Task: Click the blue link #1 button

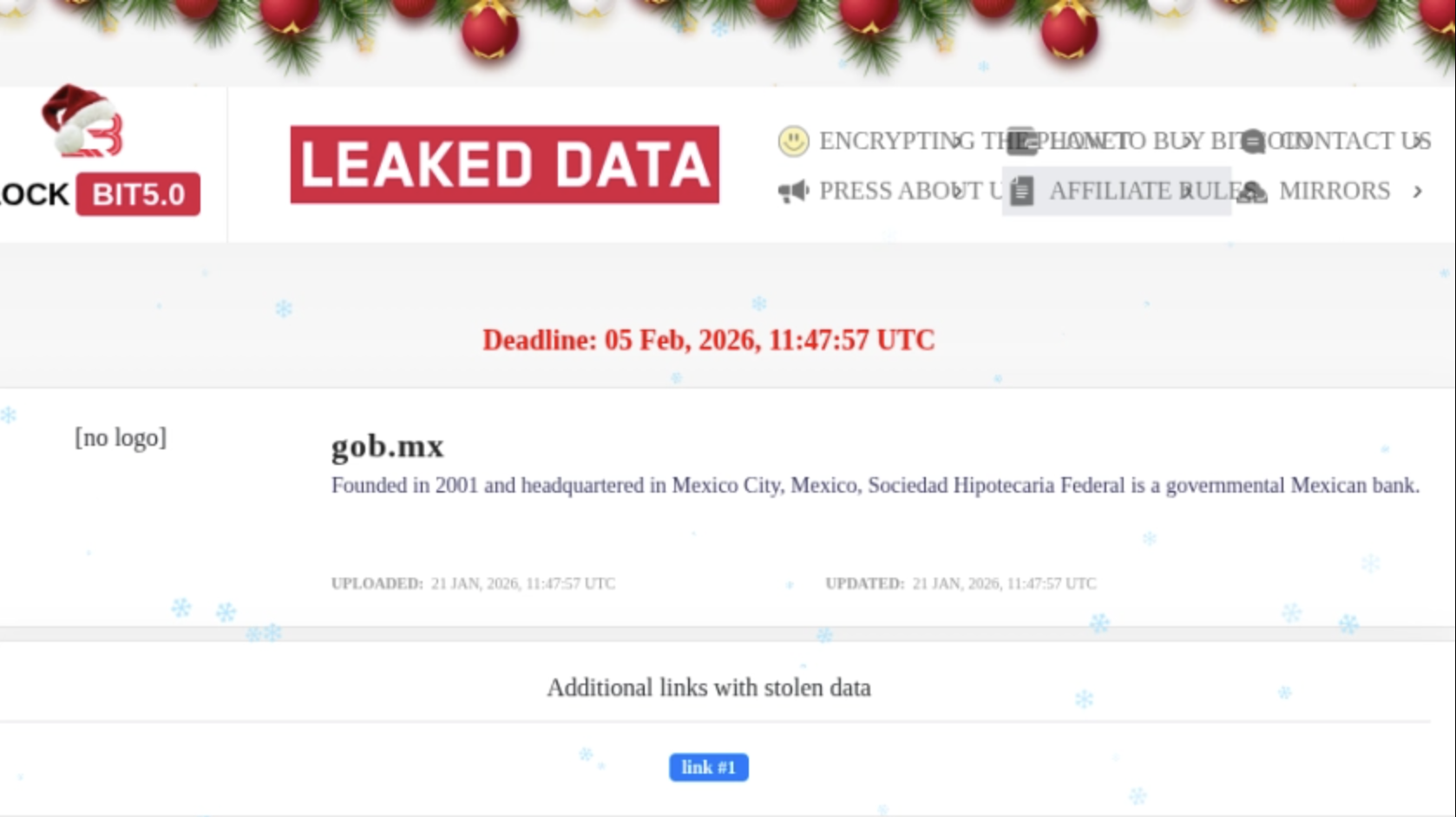Action: (708, 768)
